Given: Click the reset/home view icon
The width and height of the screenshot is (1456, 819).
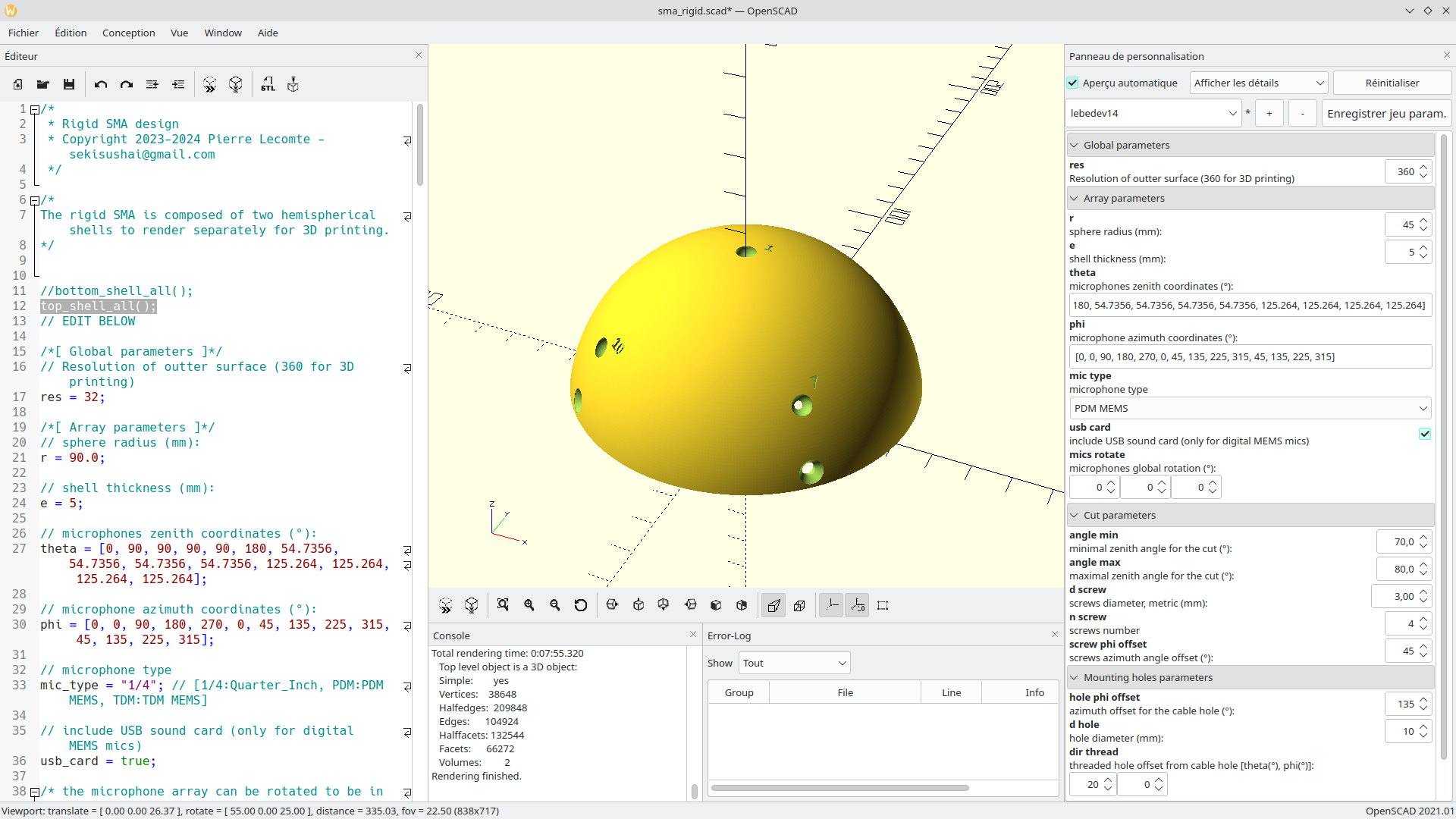Looking at the screenshot, I should pyautogui.click(x=581, y=605).
